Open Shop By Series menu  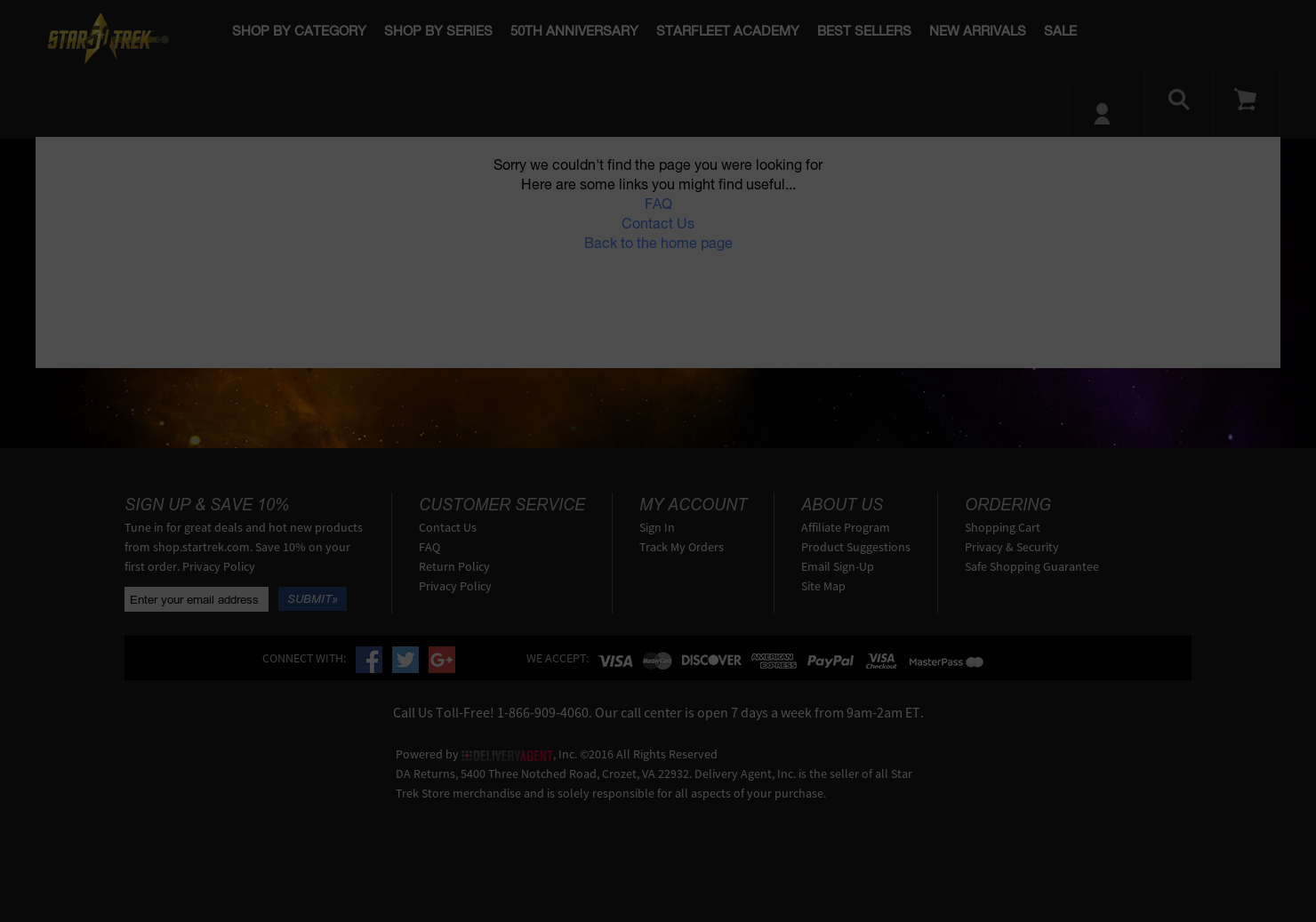tap(437, 30)
